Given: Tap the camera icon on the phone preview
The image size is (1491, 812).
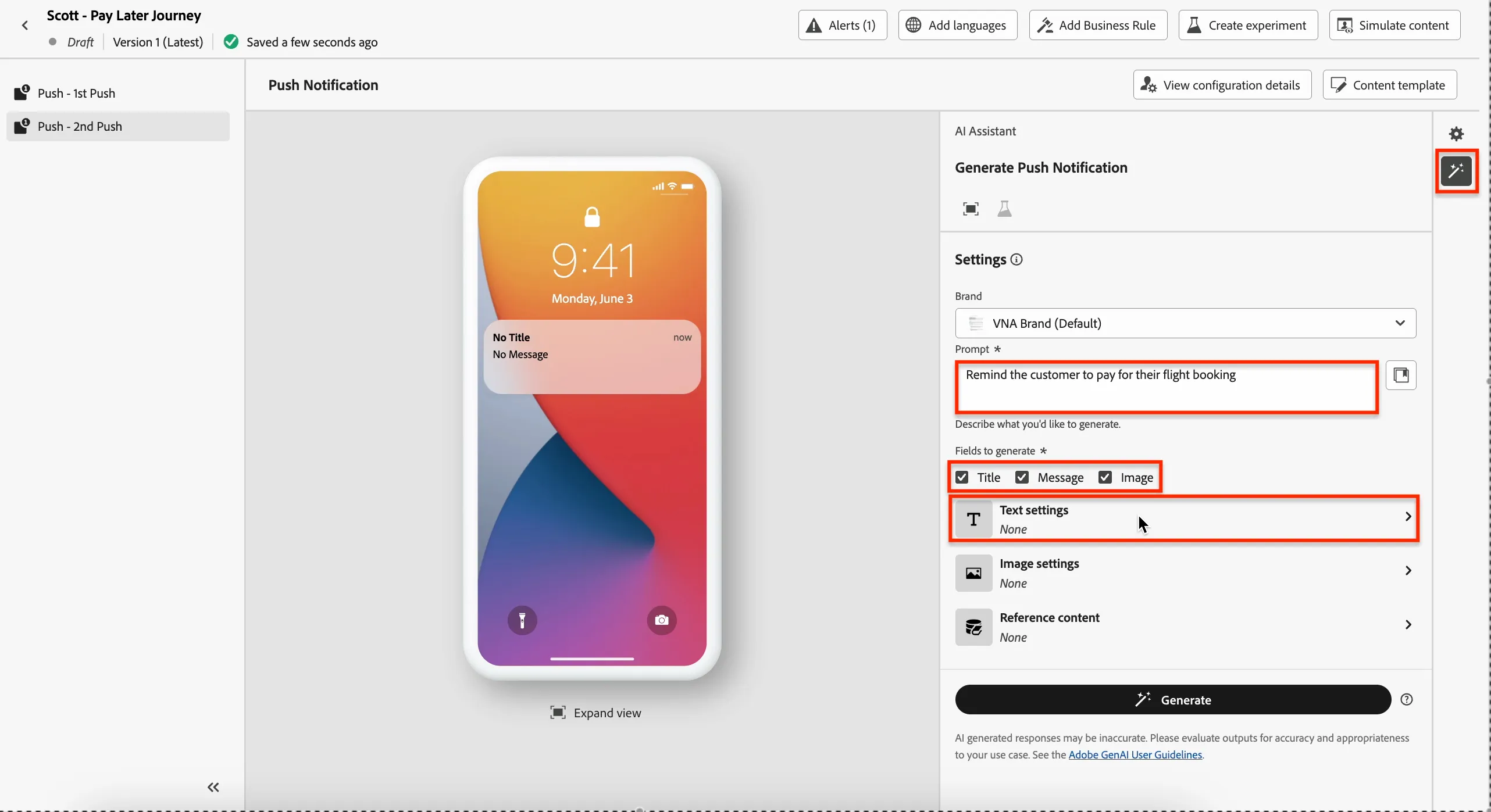Looking at the screenshot, I should pos(662,620).
